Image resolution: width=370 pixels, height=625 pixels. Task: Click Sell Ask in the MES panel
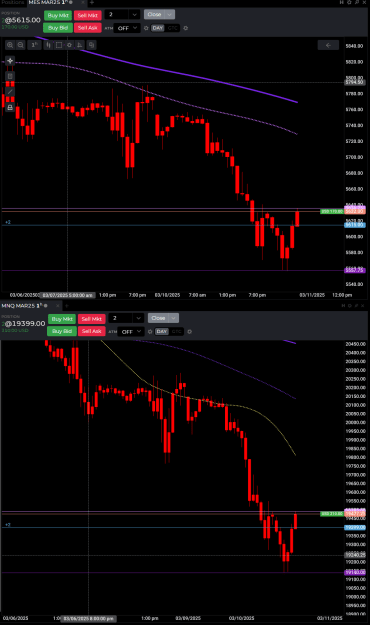pos(87,28)
